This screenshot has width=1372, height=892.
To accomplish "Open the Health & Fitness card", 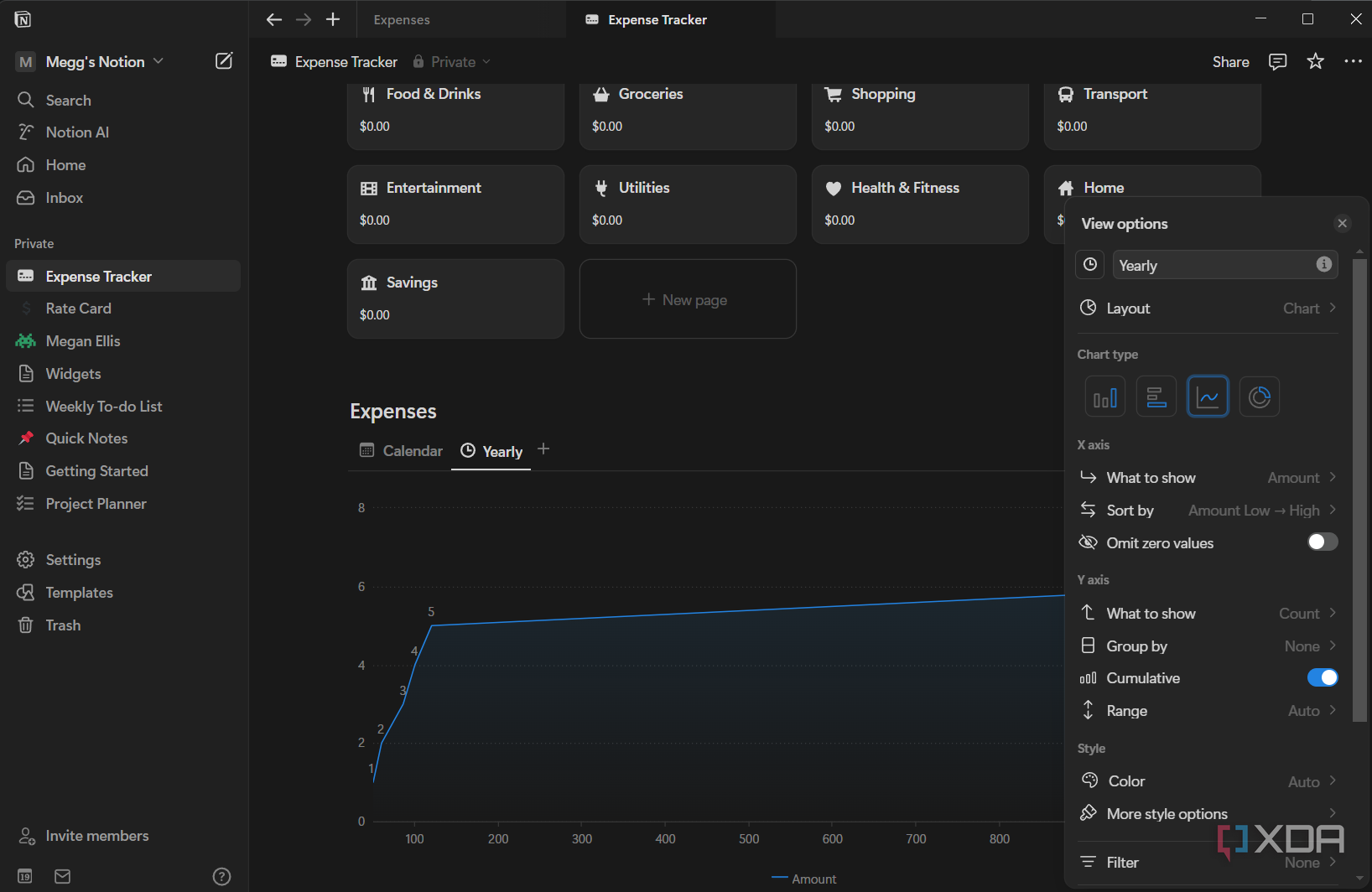I will click(x=920, y=205).
